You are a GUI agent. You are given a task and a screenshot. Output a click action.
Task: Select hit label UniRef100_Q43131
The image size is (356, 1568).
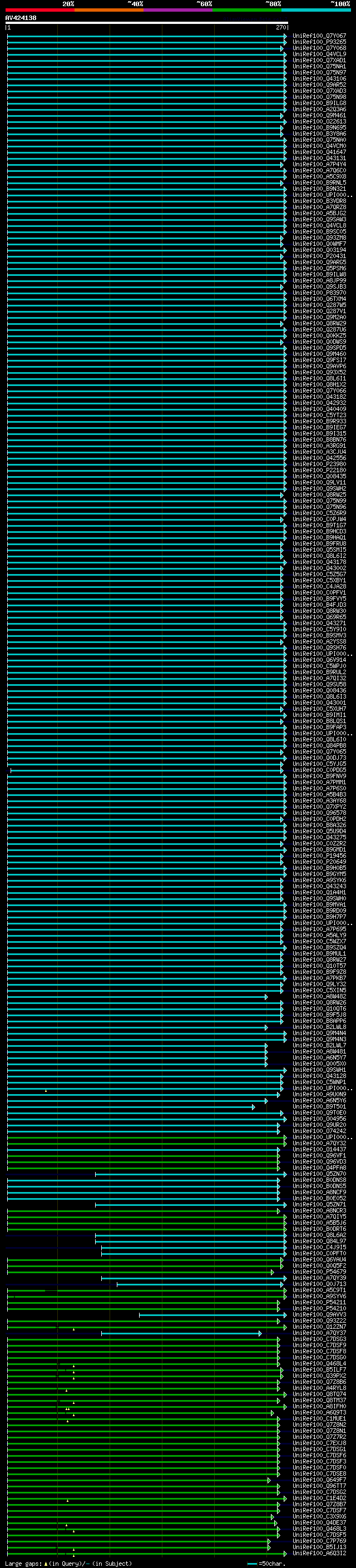click(x=319, y=159)
